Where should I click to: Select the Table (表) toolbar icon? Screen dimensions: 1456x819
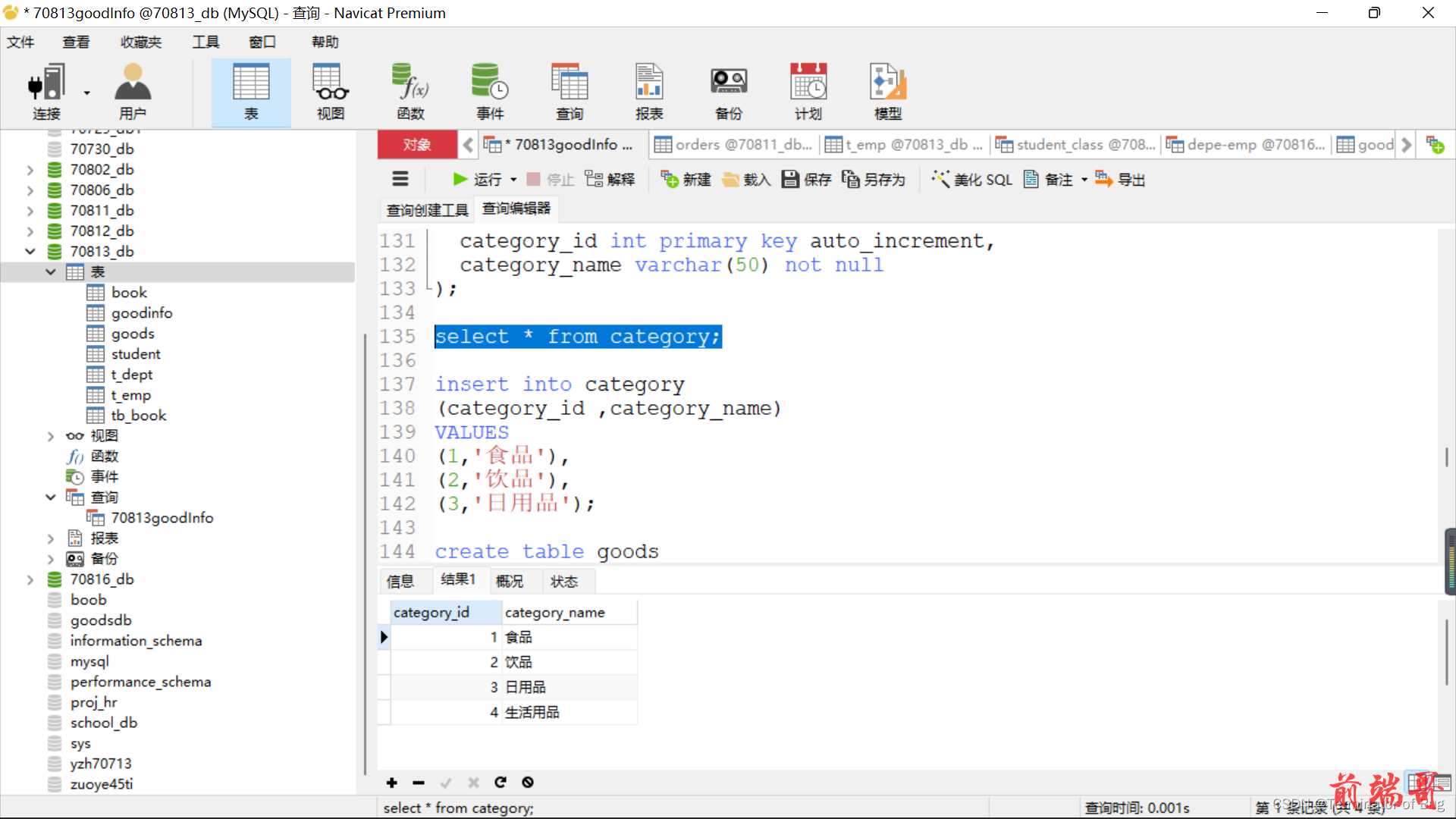[x=251, y=92]
